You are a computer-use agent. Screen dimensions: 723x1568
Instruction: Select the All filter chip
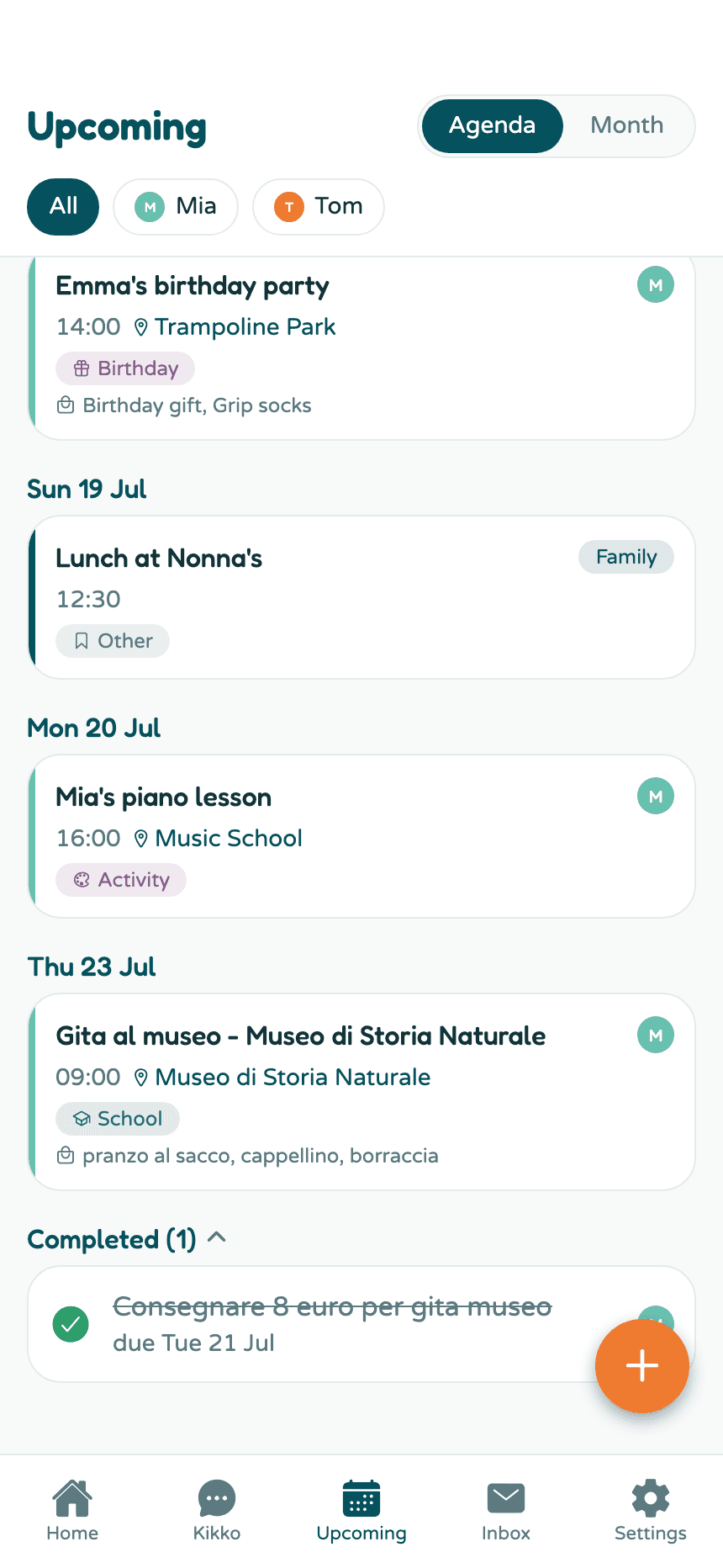(63, 206)
